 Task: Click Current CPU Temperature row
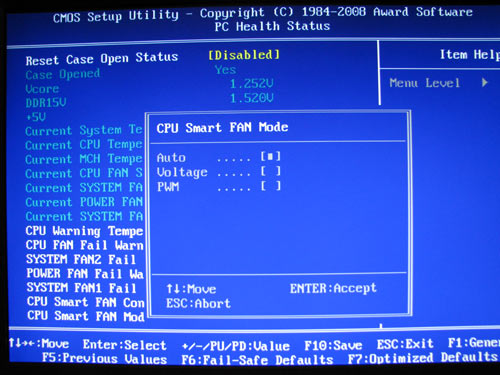click(84, 145)
